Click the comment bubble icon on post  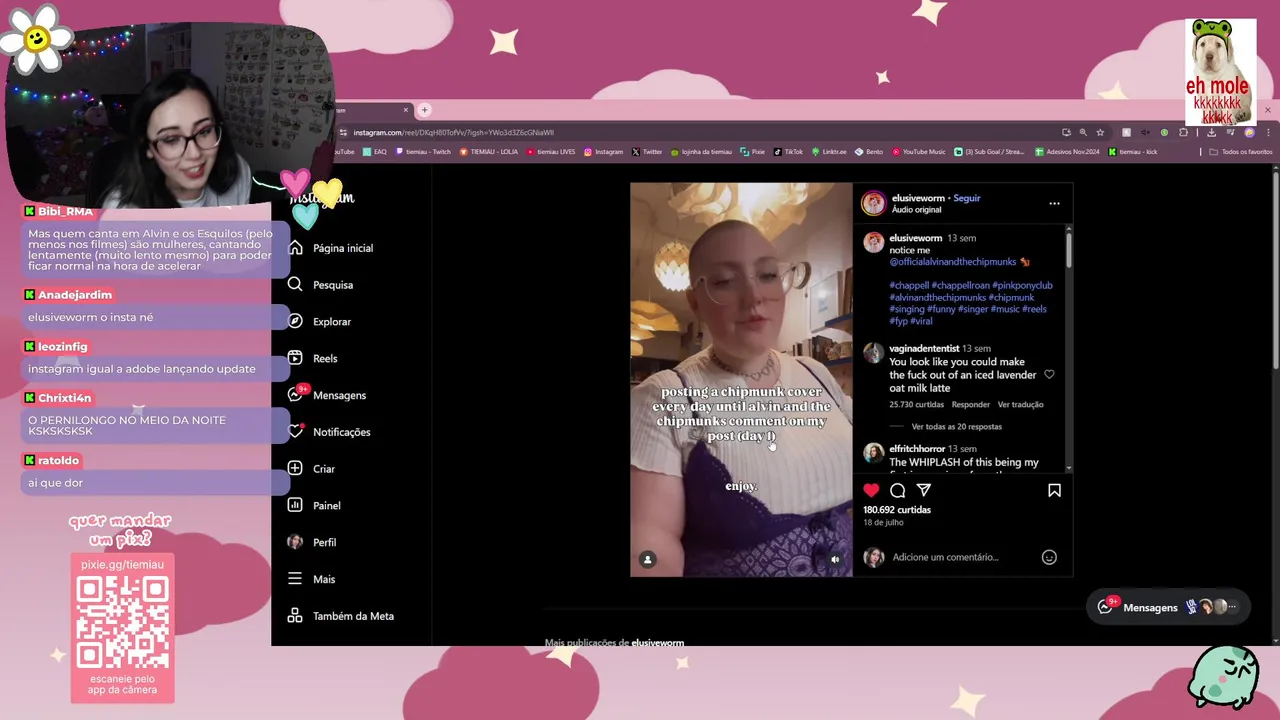pos(898,490)
